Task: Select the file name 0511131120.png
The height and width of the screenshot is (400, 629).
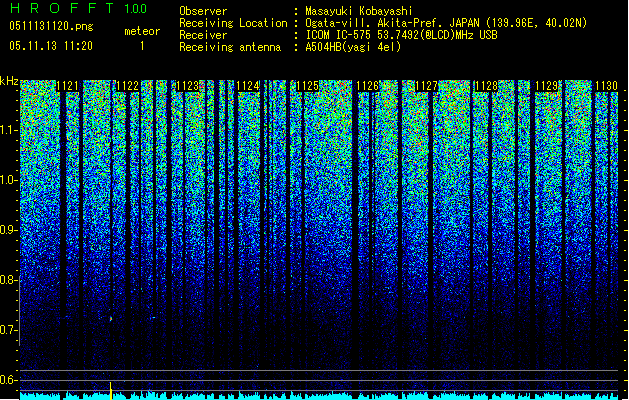Action: click(x=51, y=26)
